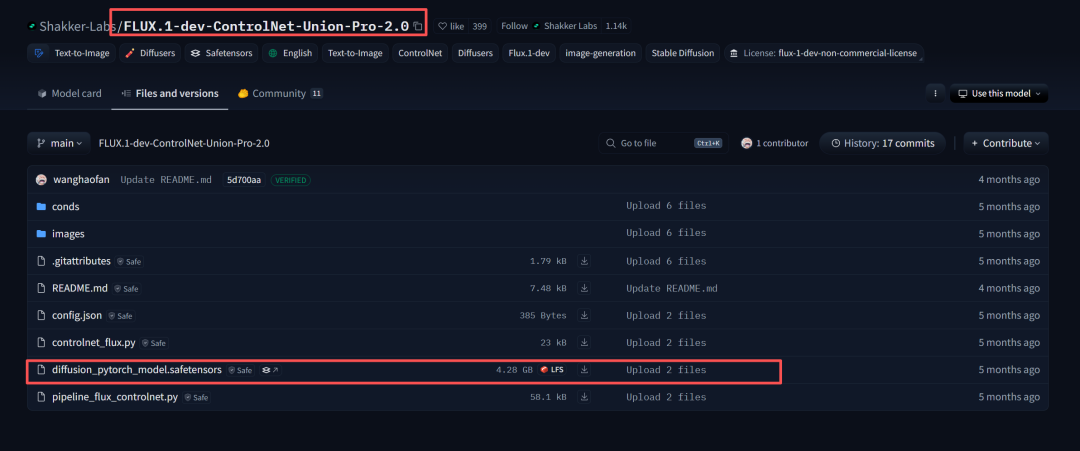Click the Safe badge next to controlnet_flux.py
1080x451 pixels.
(x=154, y=343)
